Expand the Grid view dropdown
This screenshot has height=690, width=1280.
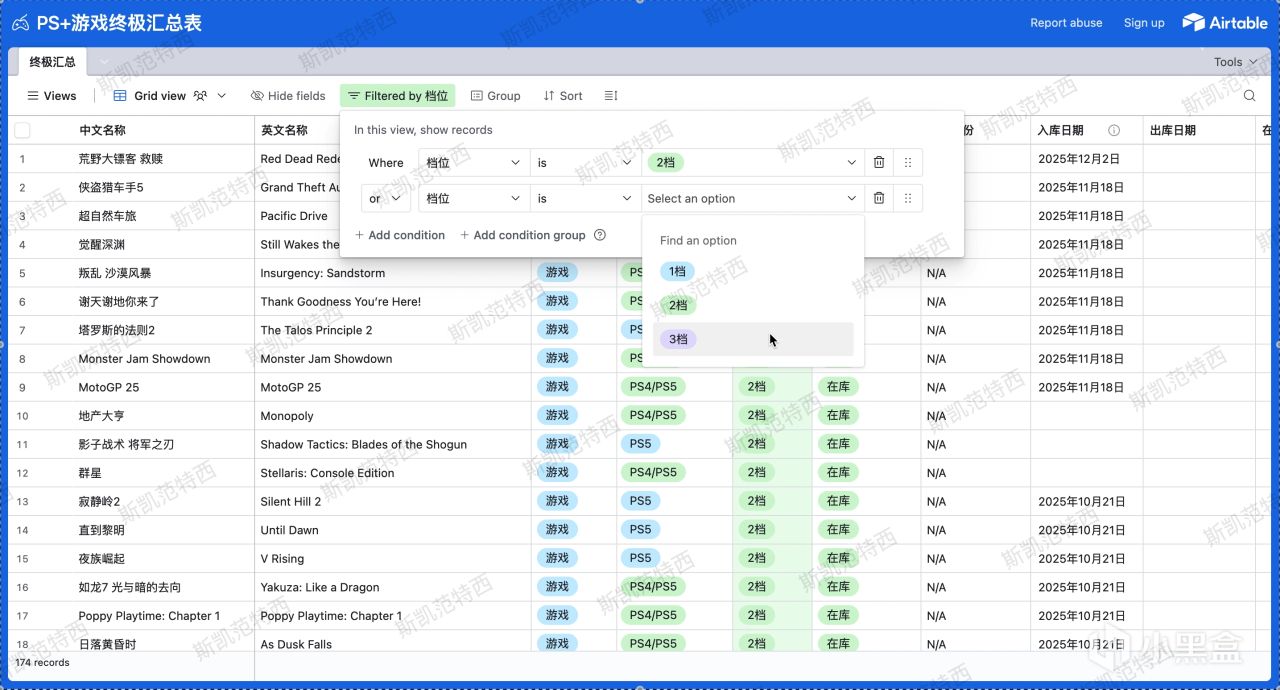pyautogui.click(x=222, y=96)
